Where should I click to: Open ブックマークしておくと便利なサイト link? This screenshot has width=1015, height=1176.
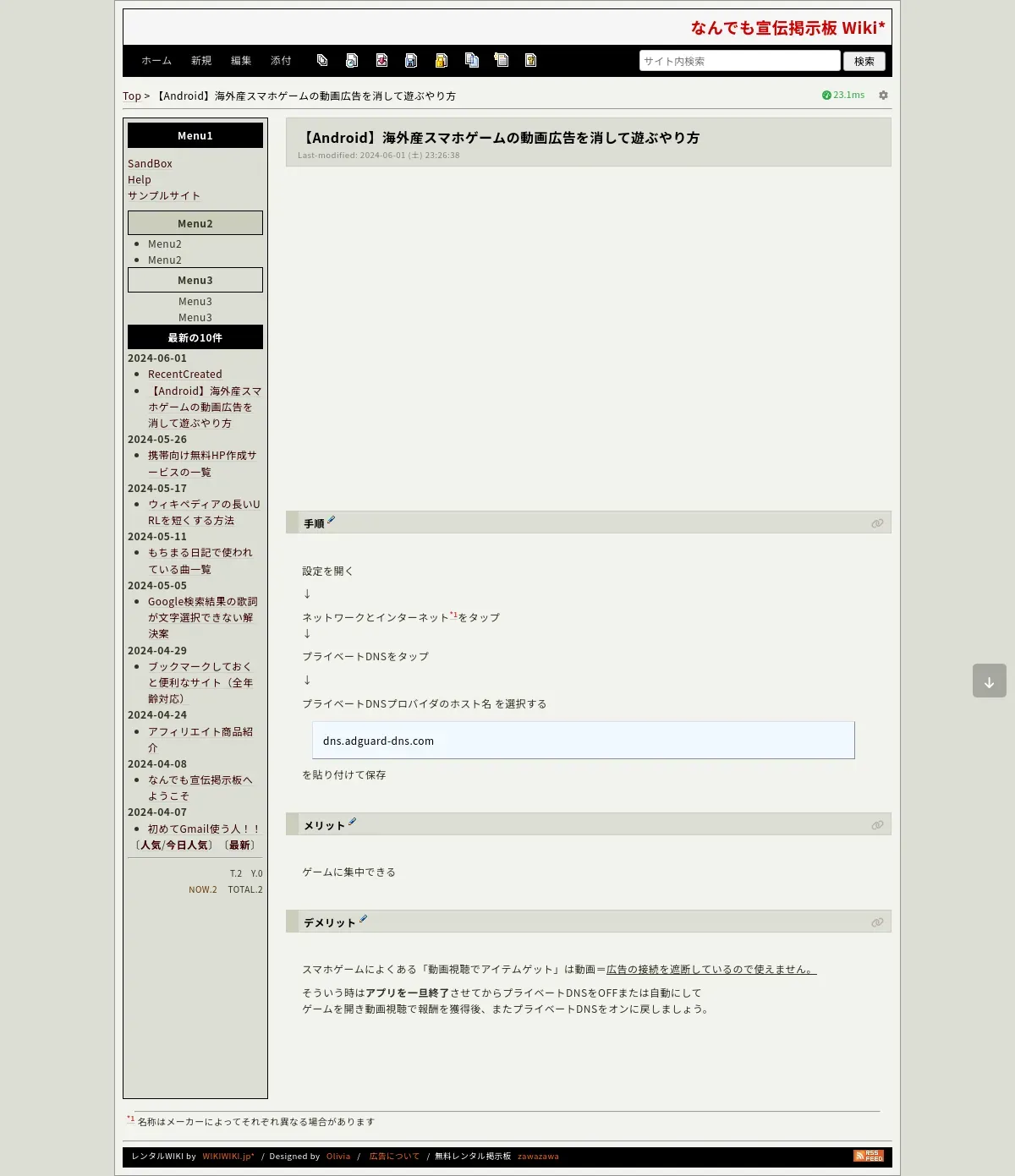[x=200, y=683]
